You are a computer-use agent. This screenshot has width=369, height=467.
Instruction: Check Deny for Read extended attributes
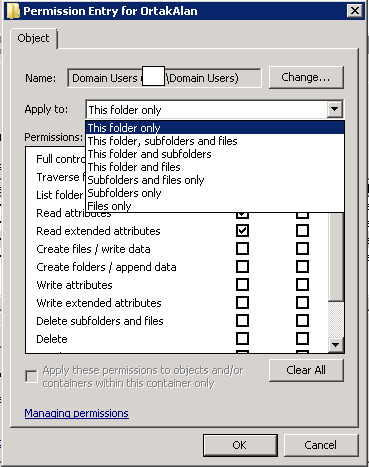tap(302, 231)
